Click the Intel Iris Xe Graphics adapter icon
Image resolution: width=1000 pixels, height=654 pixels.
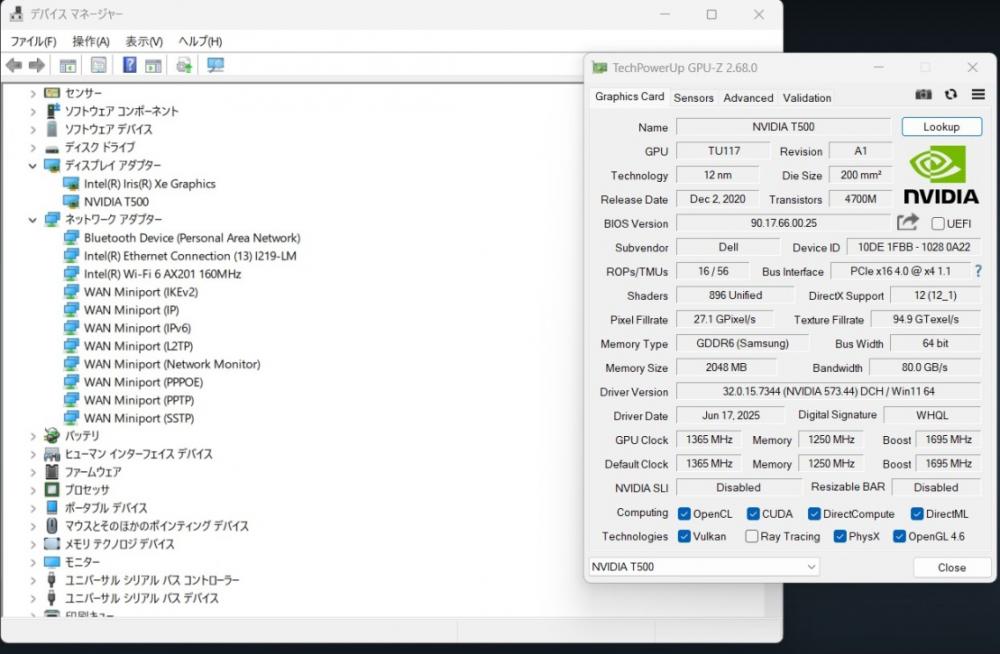click(x=71, y=184)
